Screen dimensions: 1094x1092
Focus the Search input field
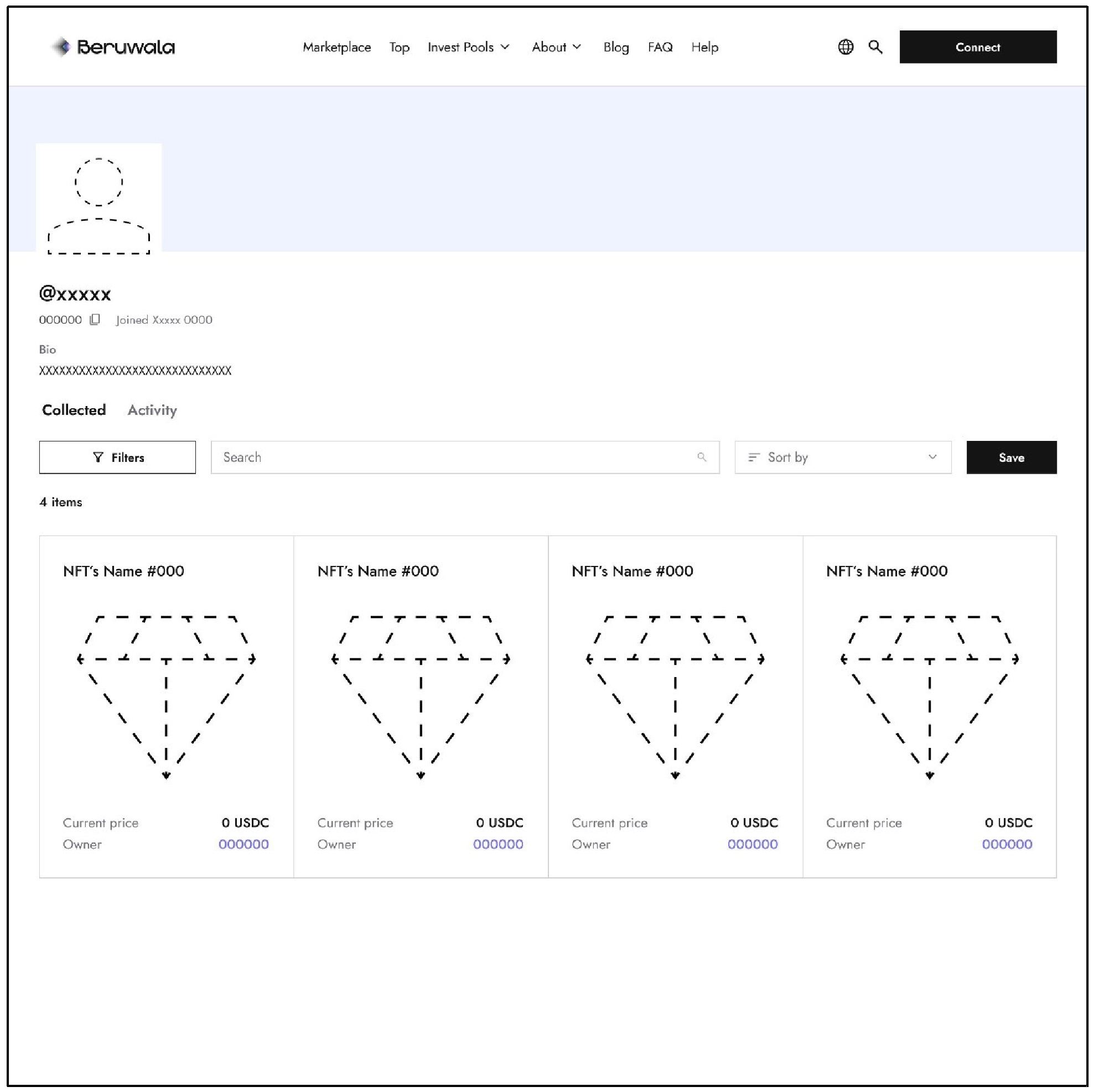click(x=465, y=457)
